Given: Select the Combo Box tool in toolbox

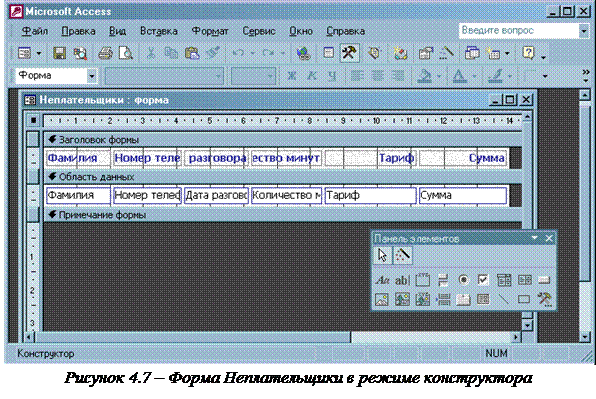Looking at the screenshot, I should [x=504, y=280].
